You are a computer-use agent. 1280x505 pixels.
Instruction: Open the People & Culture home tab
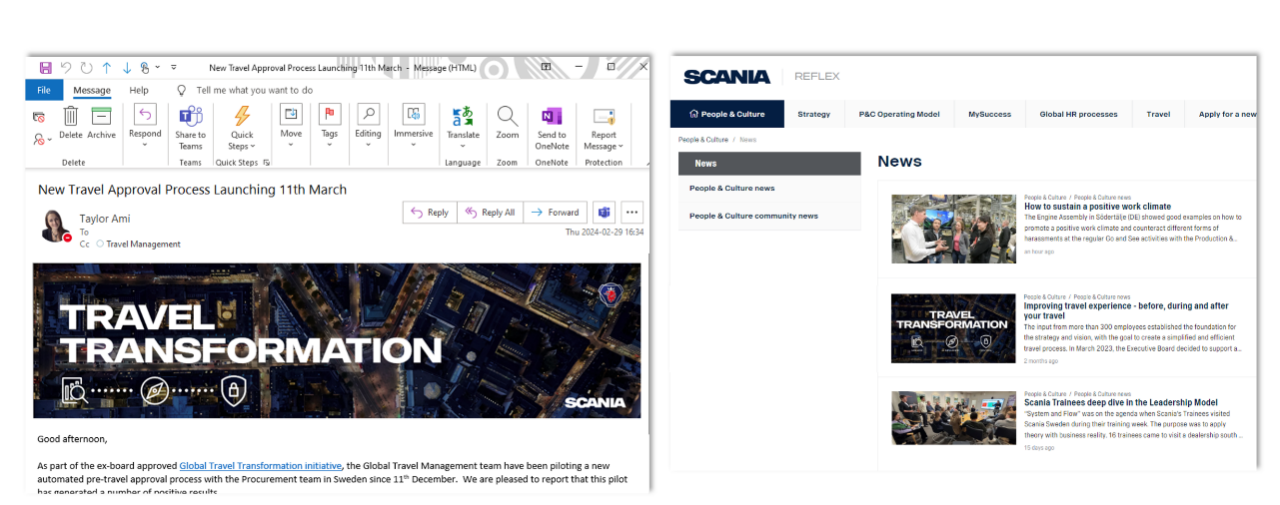[727, 114]
